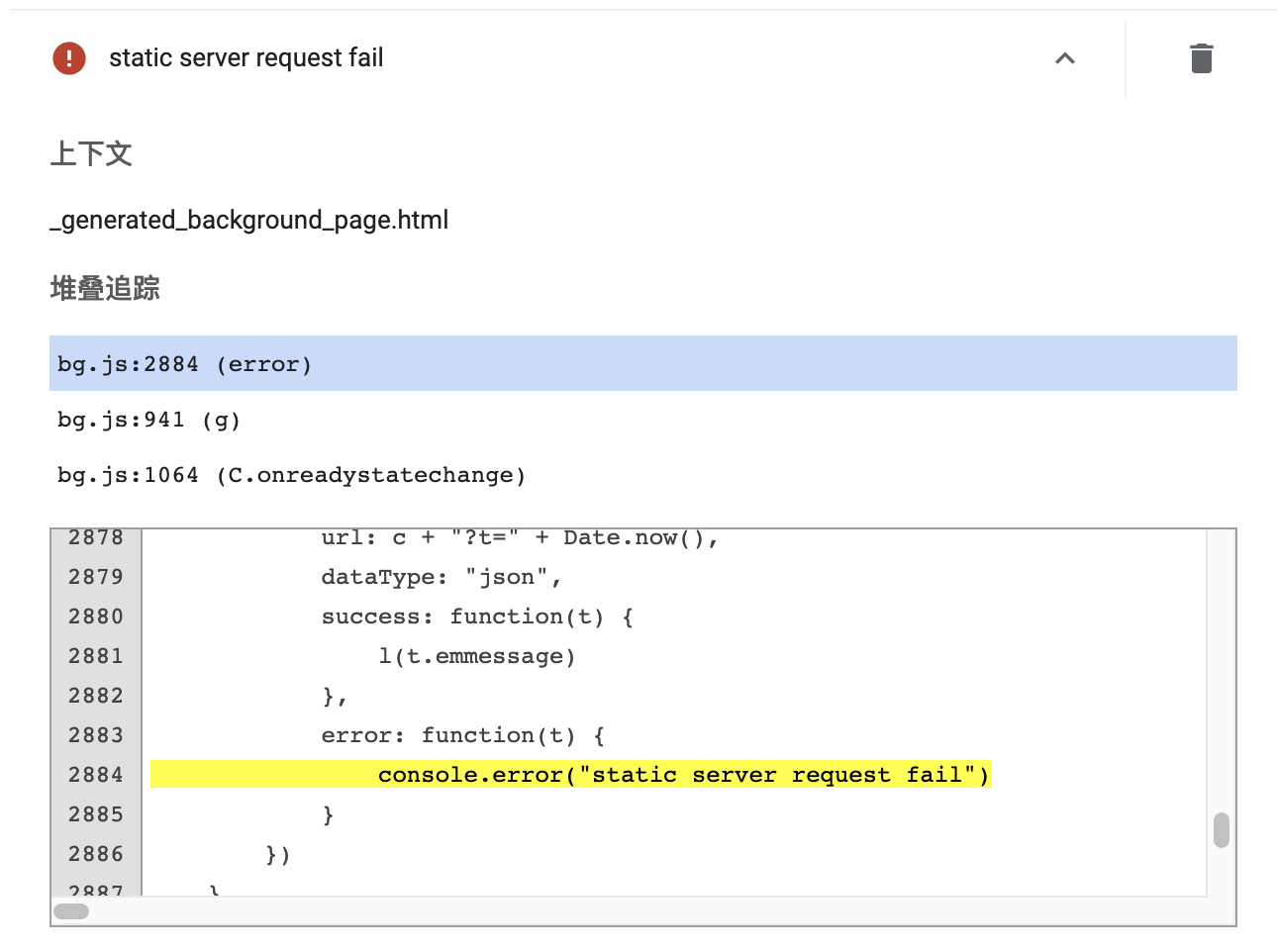Select the 上下文 section heading
The image size is (1277, 952).
92,154
